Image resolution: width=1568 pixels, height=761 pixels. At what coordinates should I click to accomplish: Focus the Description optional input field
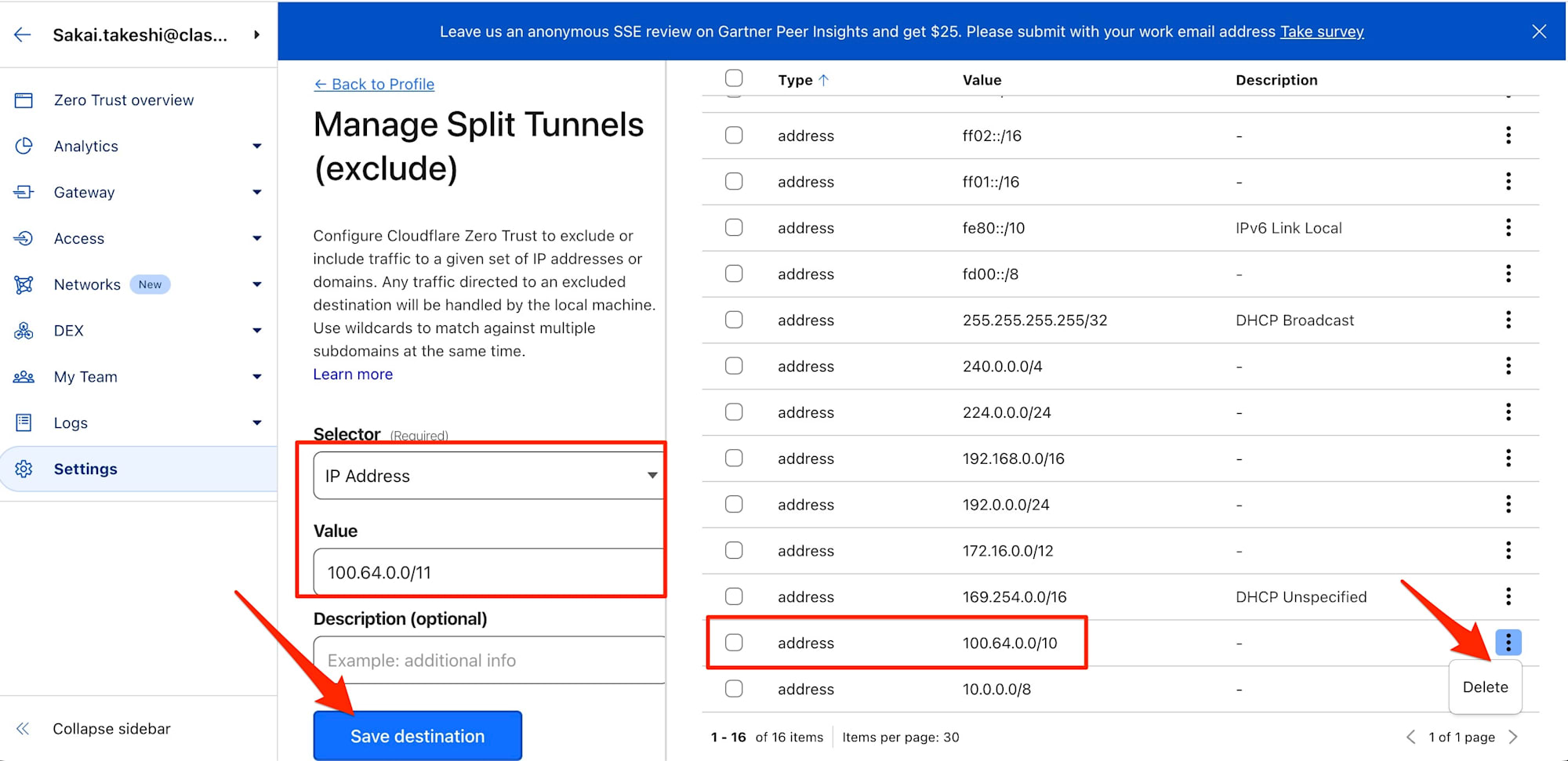489,660
